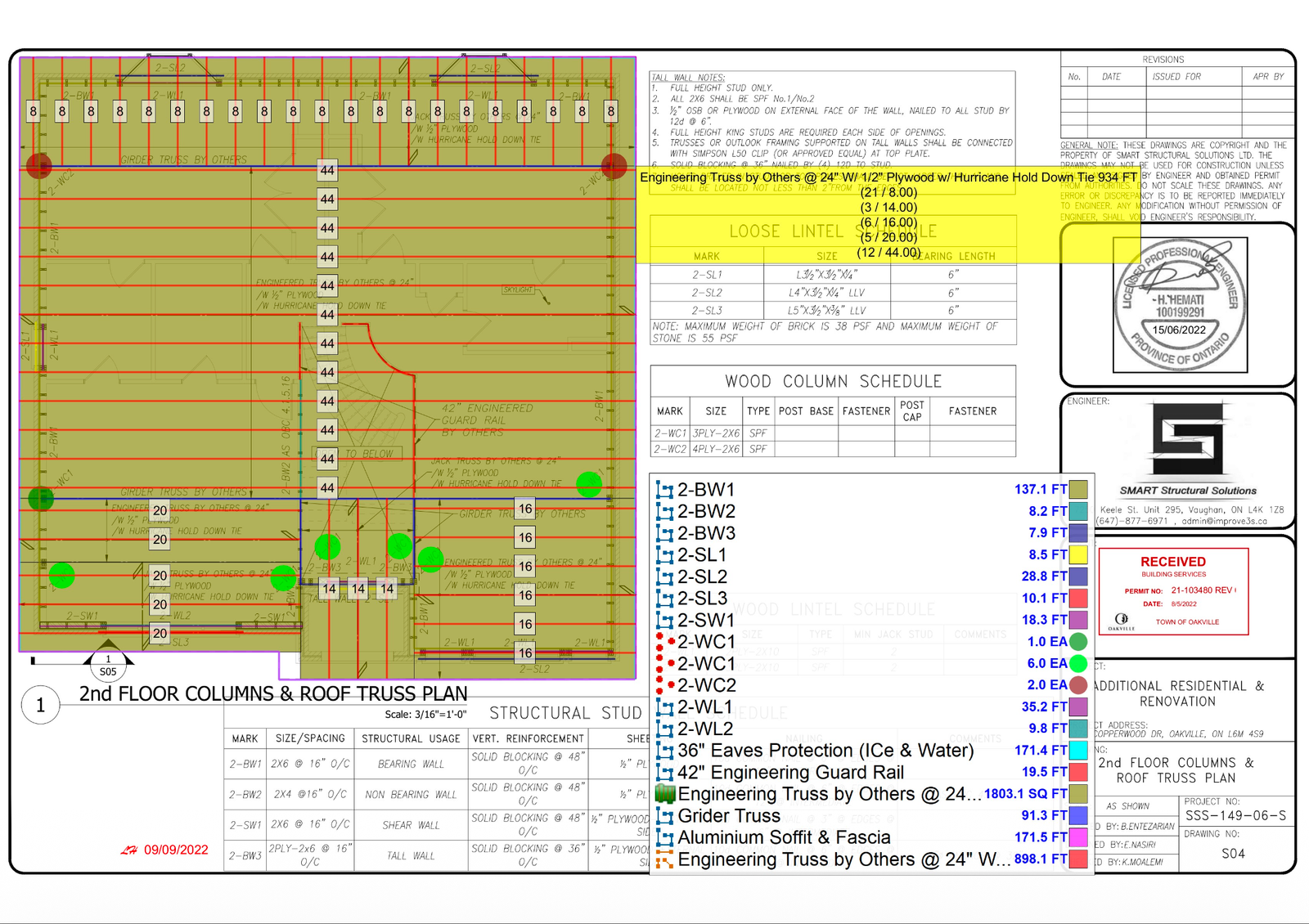Click project number SSS-149-06-S
The image size is (1309, 924).
coord(1235,816)
